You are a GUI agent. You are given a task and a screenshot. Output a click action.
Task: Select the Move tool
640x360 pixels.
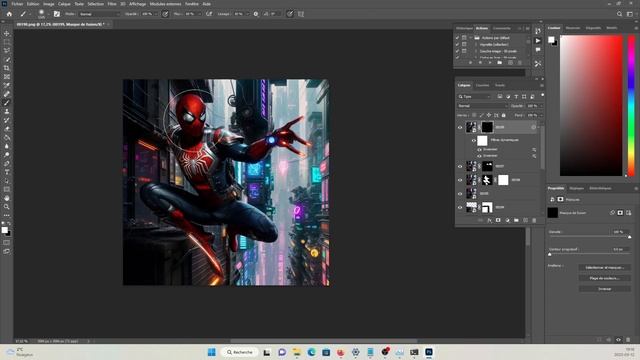(x=7, y=33)
